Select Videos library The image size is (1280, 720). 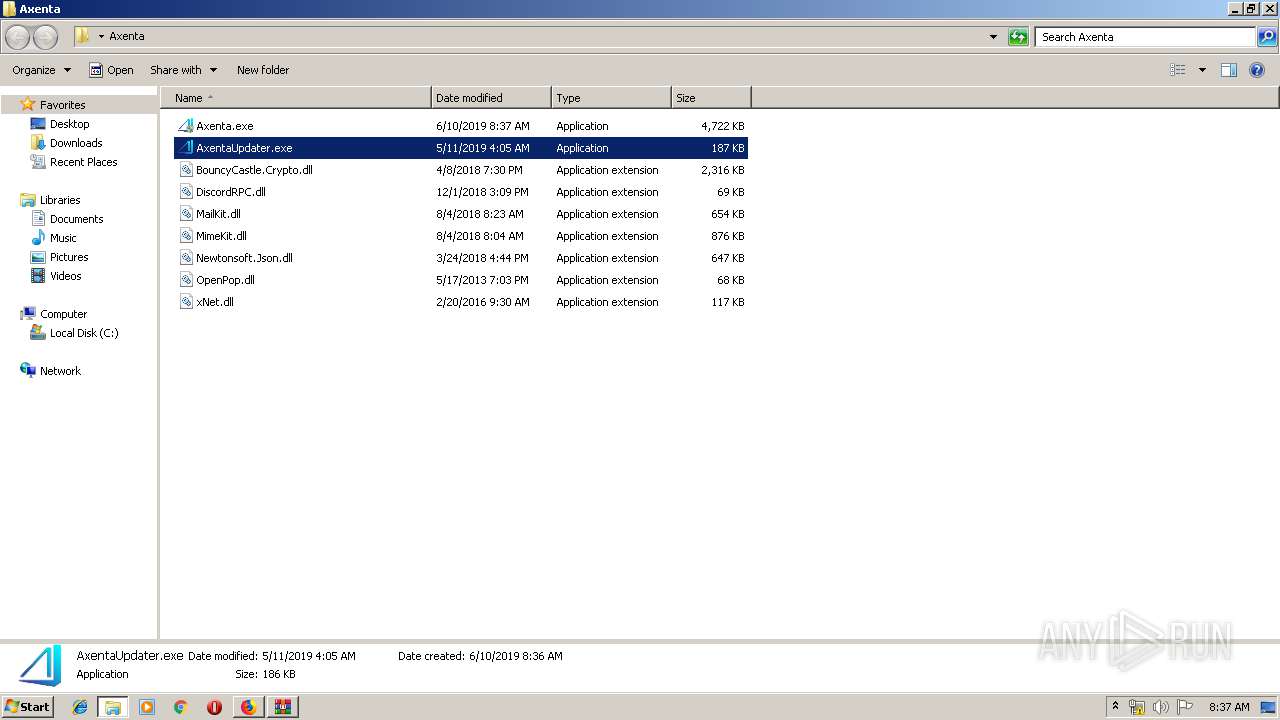(x=66, y=276)
